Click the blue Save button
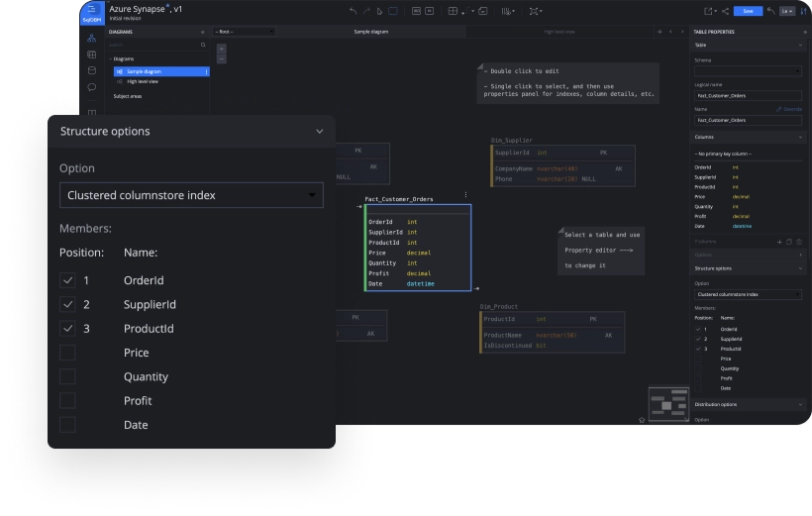This screenshot has width=812, height=516. click(x=748, y=11)
